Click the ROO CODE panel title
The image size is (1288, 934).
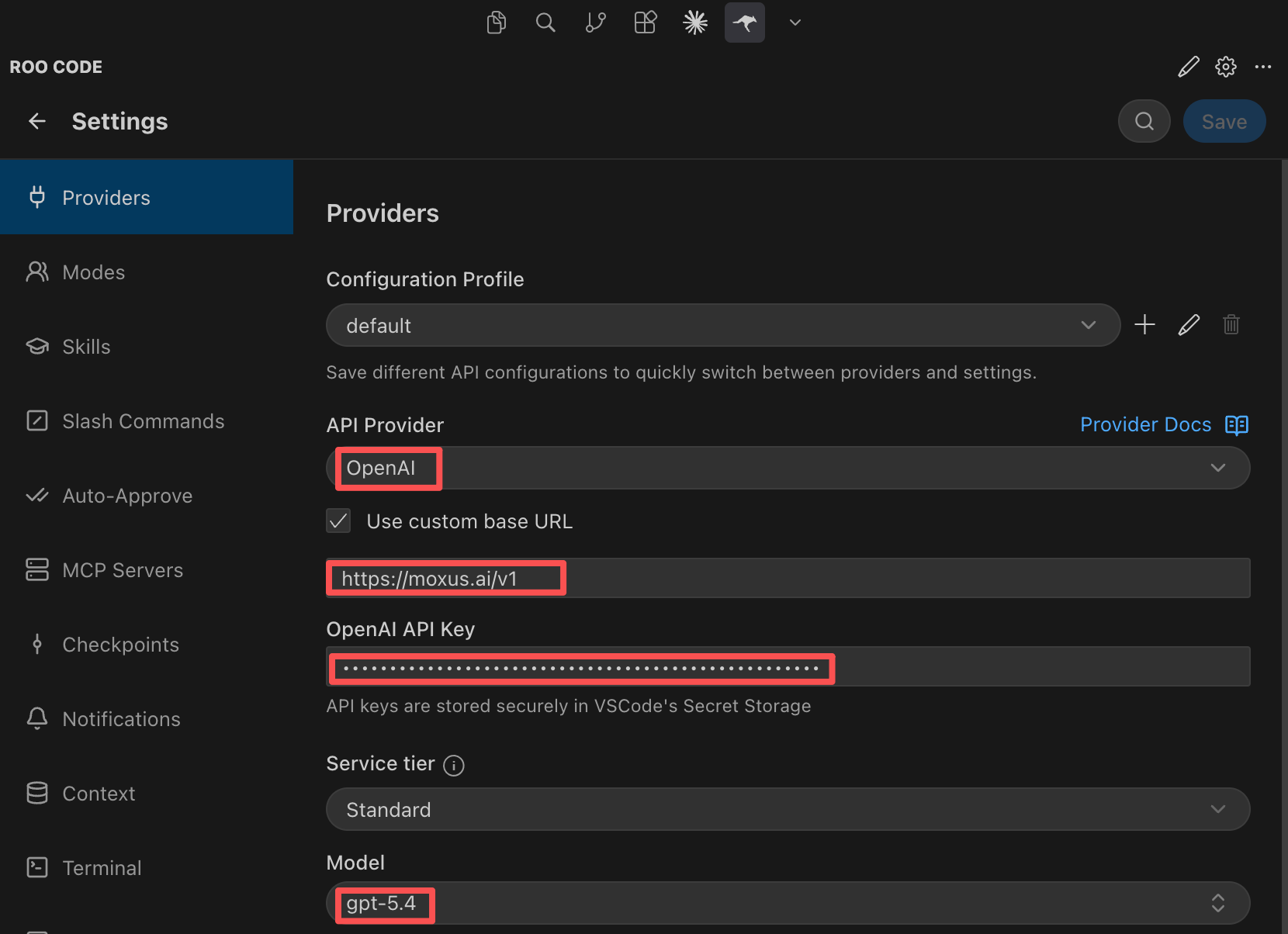click(x=56, y=67)
